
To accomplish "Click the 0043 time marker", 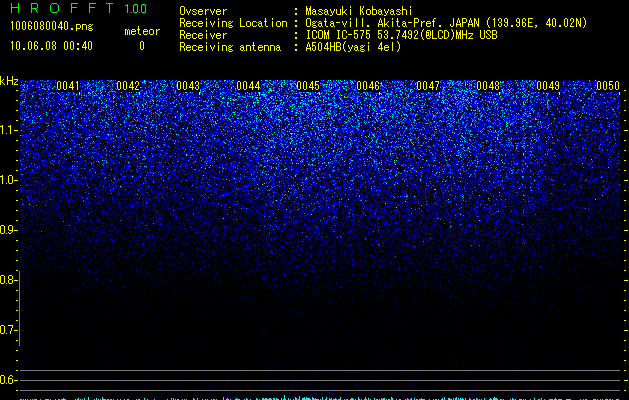I will (188, 86).
